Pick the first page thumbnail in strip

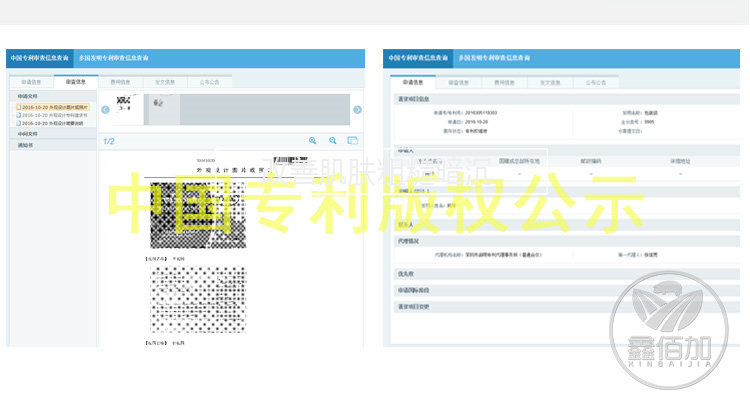click(126, 109)
